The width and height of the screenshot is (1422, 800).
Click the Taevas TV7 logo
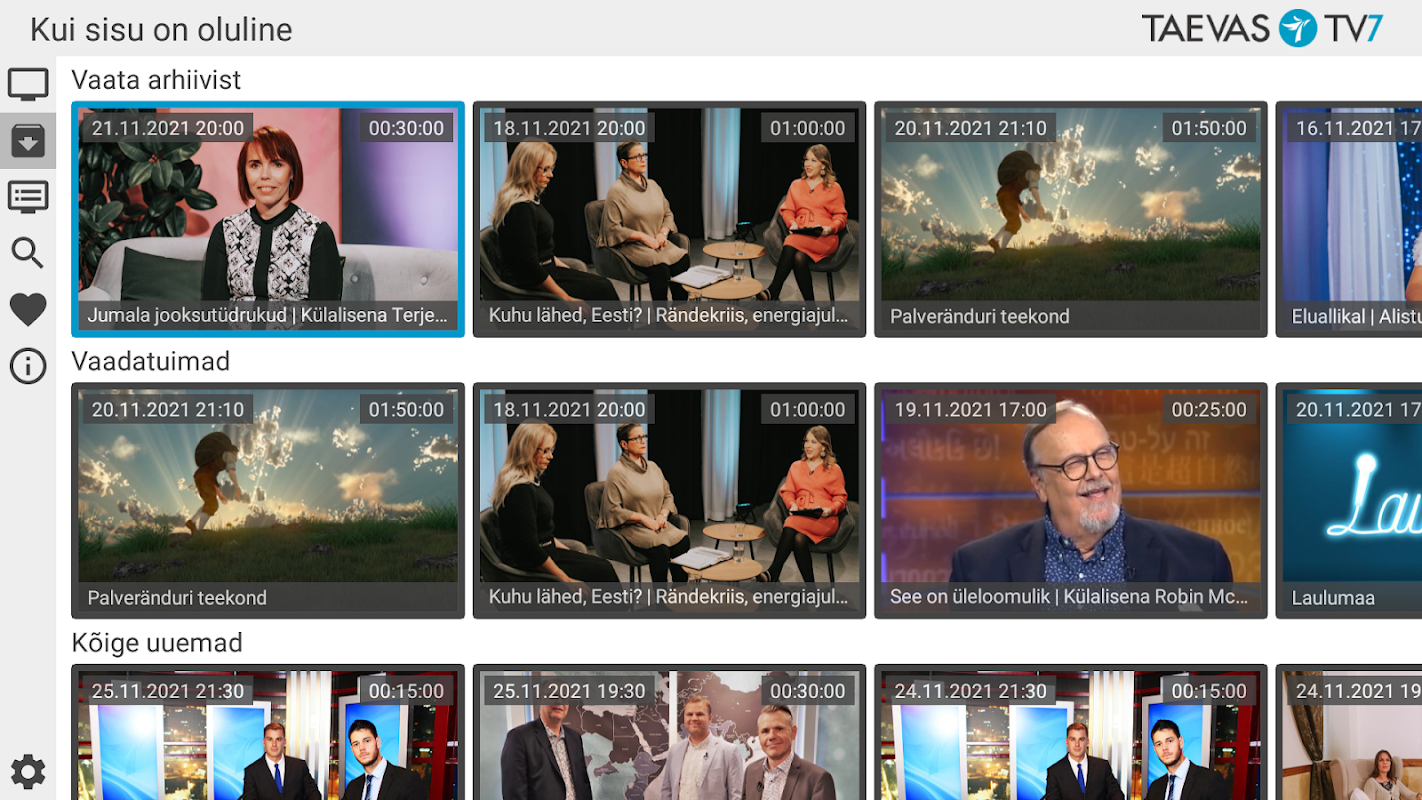(x=1262, y=28)
